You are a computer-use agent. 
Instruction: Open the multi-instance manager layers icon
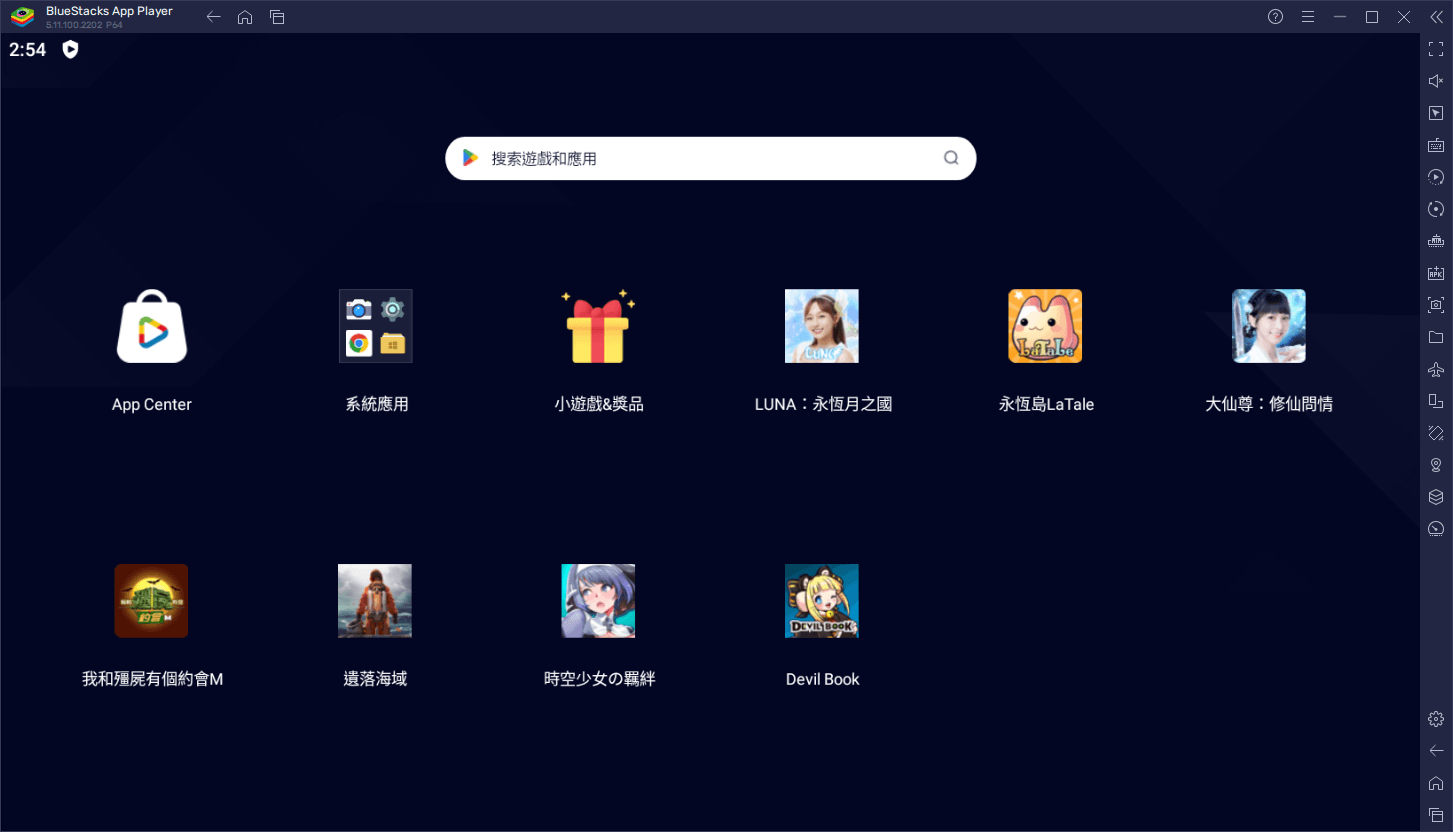click(1436, 497)
